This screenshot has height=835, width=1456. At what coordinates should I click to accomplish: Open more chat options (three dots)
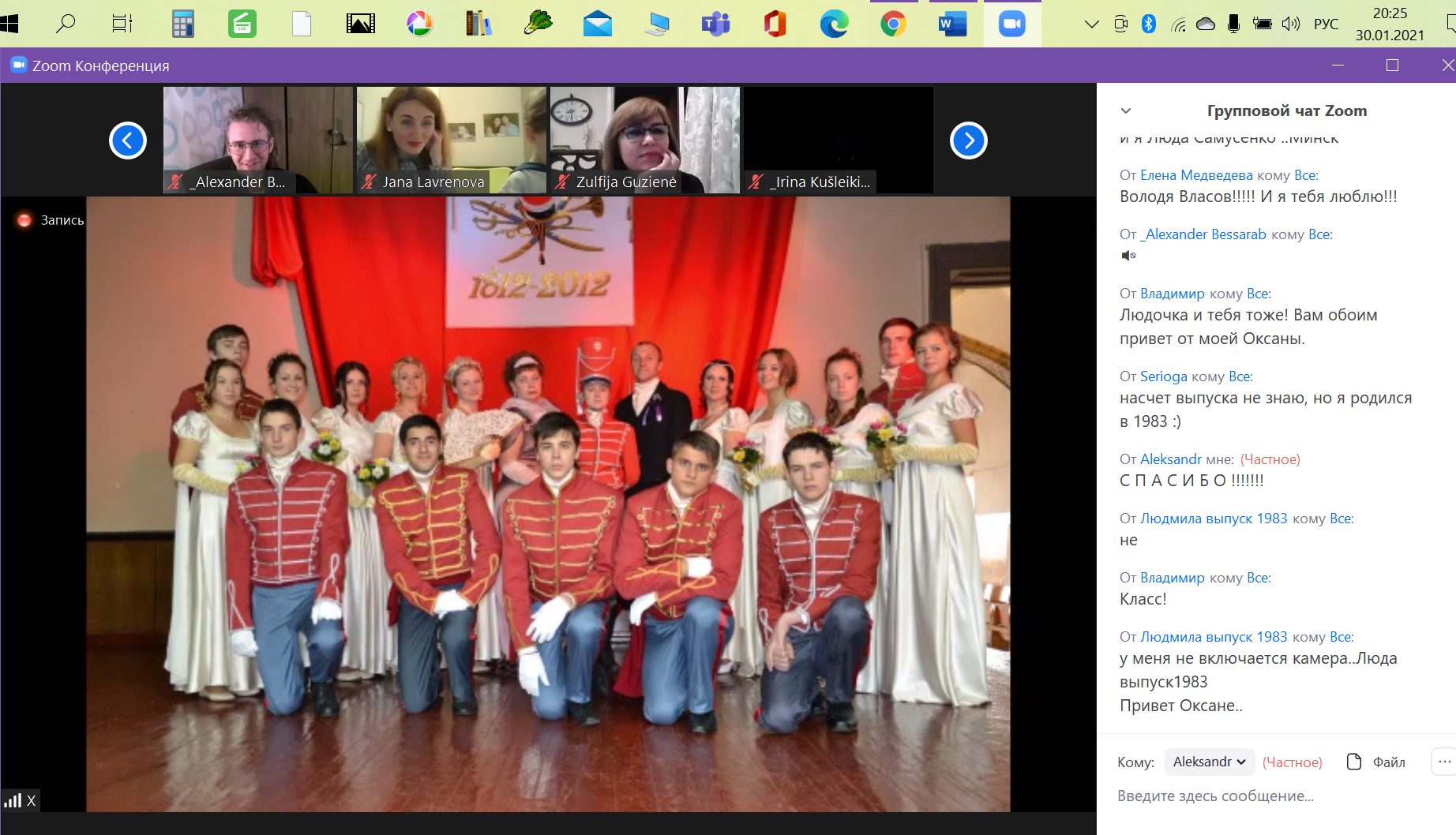[x=1444, y=762]
